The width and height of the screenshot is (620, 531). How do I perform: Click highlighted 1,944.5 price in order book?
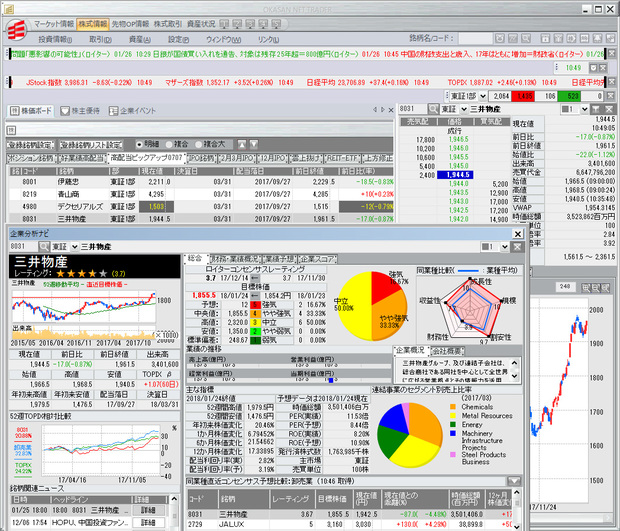click(455, 175)
